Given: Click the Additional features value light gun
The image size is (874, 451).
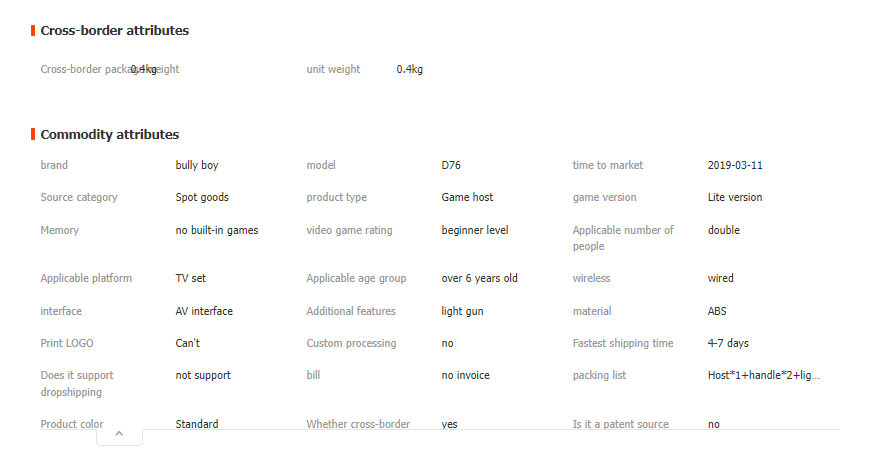Looking at the screenshot, I should tap(462, 311).
